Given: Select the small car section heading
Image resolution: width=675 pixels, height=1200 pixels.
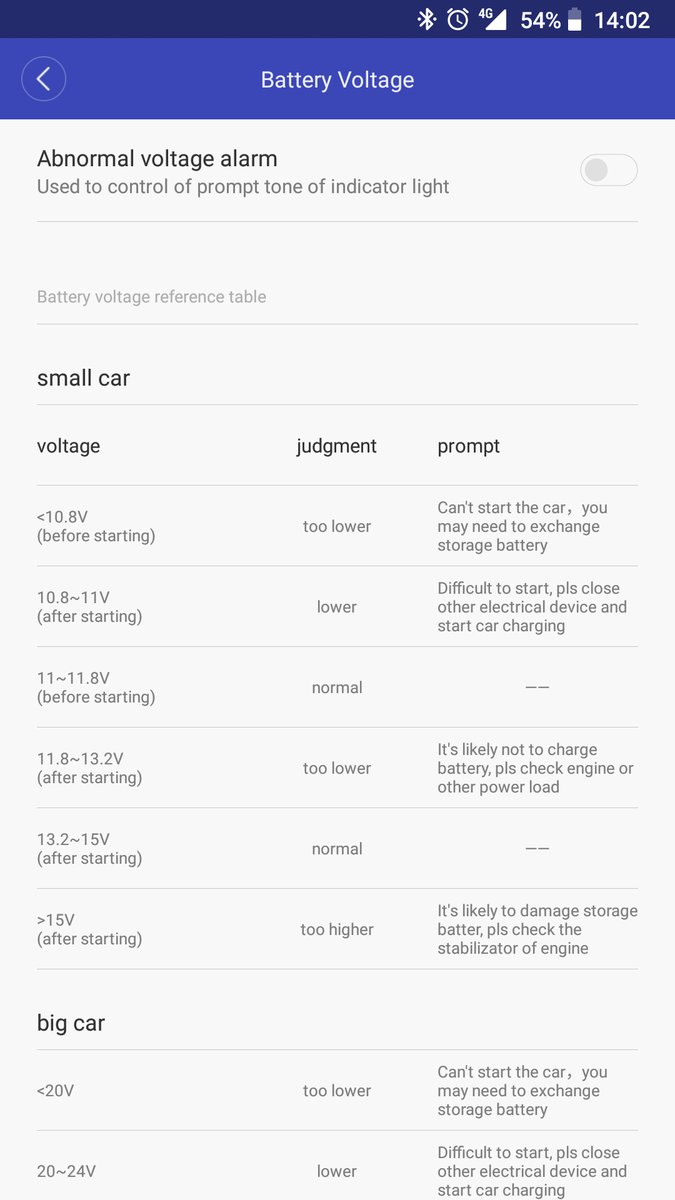Looking at the screenshot, I should [84, 378].
